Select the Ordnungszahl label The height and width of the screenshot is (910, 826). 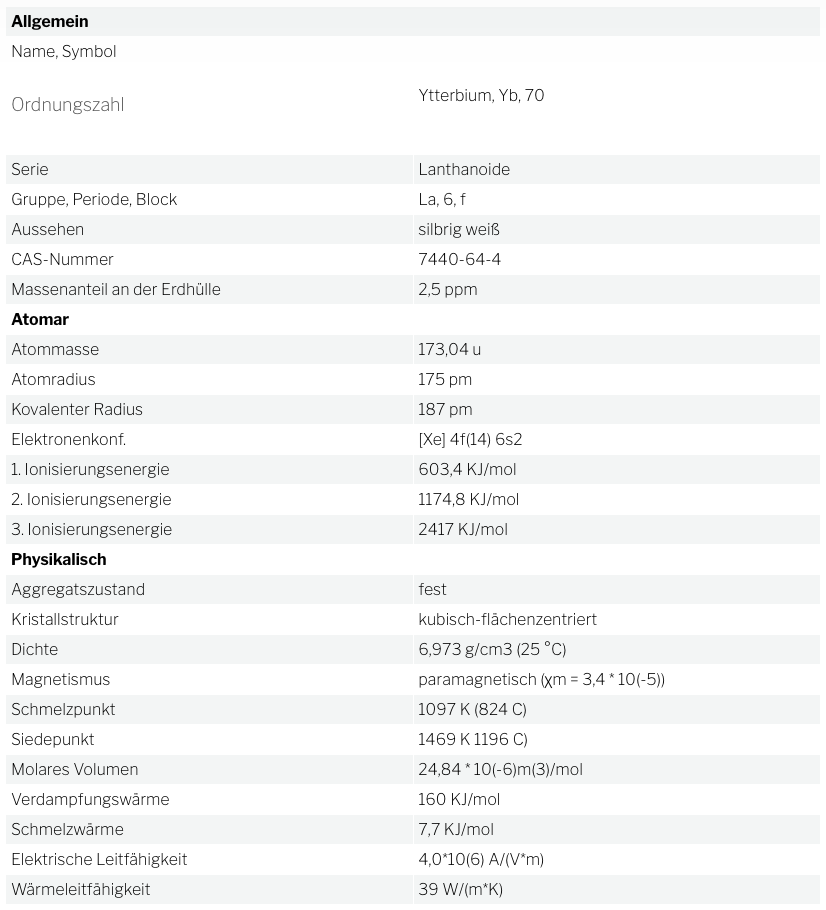click(68, 105)
